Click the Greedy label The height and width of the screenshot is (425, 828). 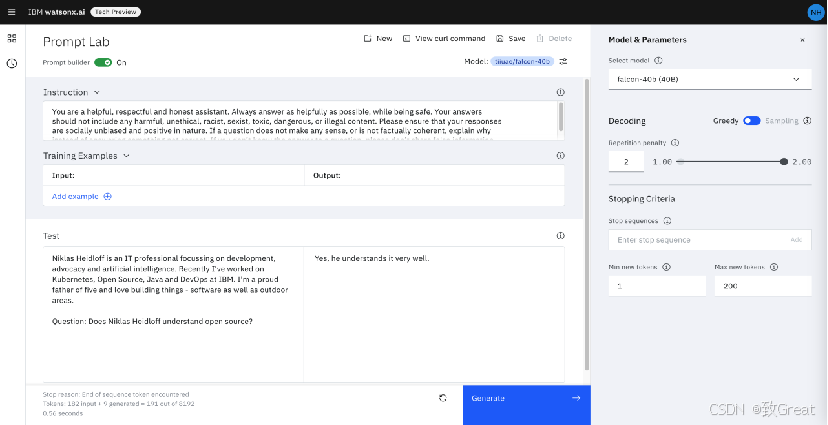(726, 121)
